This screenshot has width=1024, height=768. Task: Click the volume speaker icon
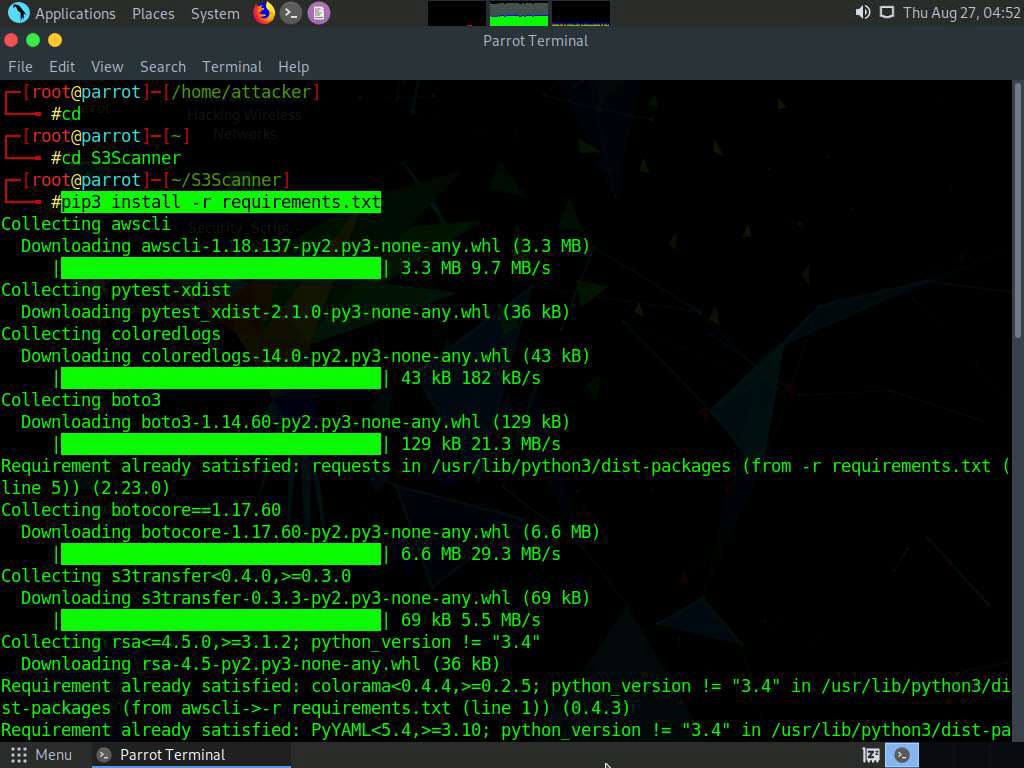(x=863, y=13)
